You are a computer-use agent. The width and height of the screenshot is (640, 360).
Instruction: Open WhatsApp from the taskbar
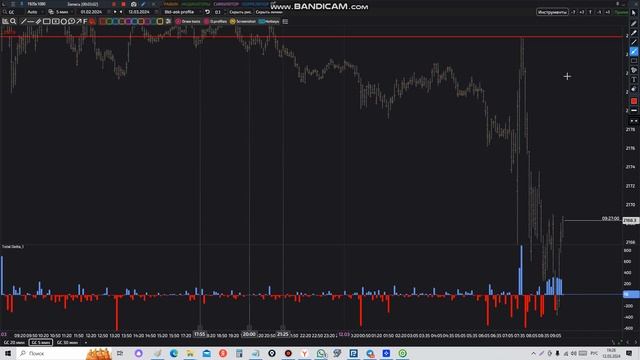[321, 353]
